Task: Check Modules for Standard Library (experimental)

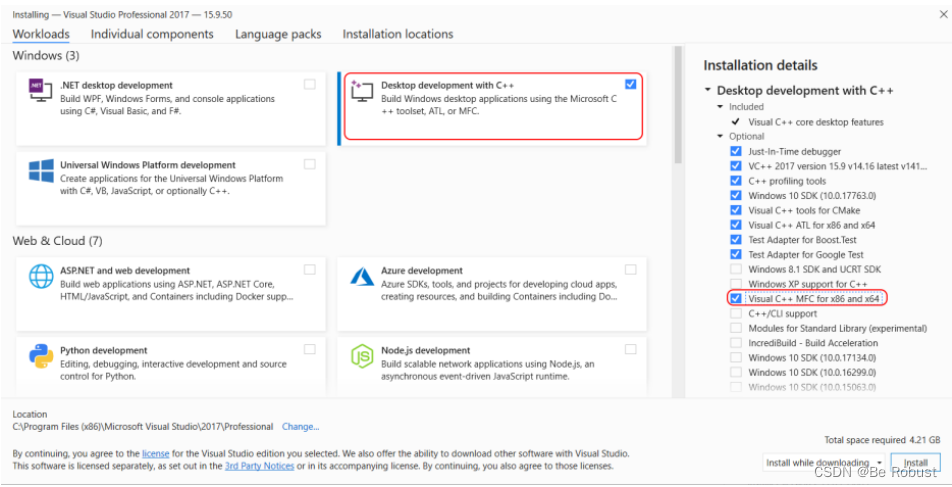Action: tap(736, 329)
